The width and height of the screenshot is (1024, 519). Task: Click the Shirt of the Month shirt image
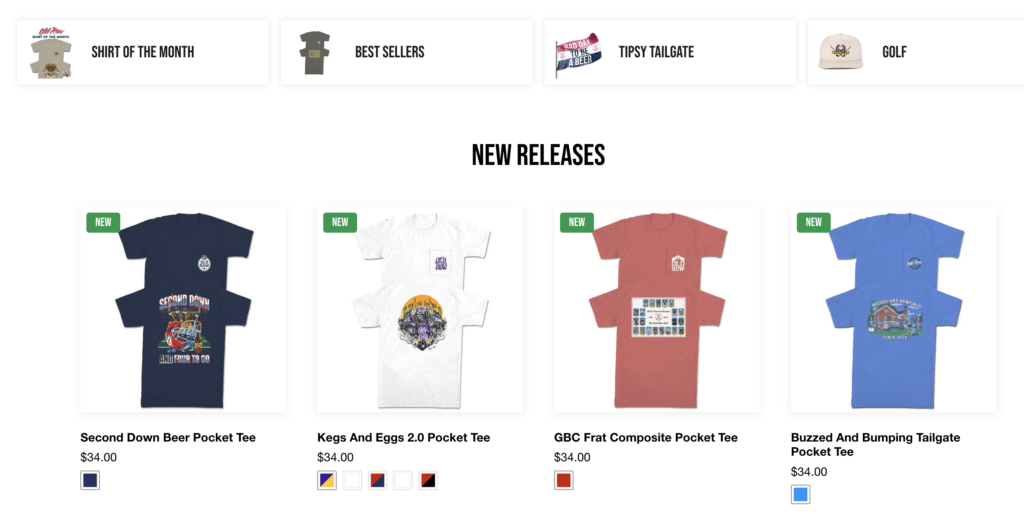[x=50, y=53]
